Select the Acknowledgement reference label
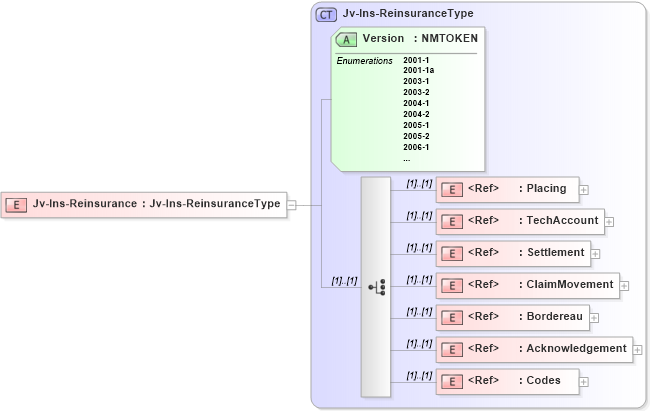 (x=547, y=348)
